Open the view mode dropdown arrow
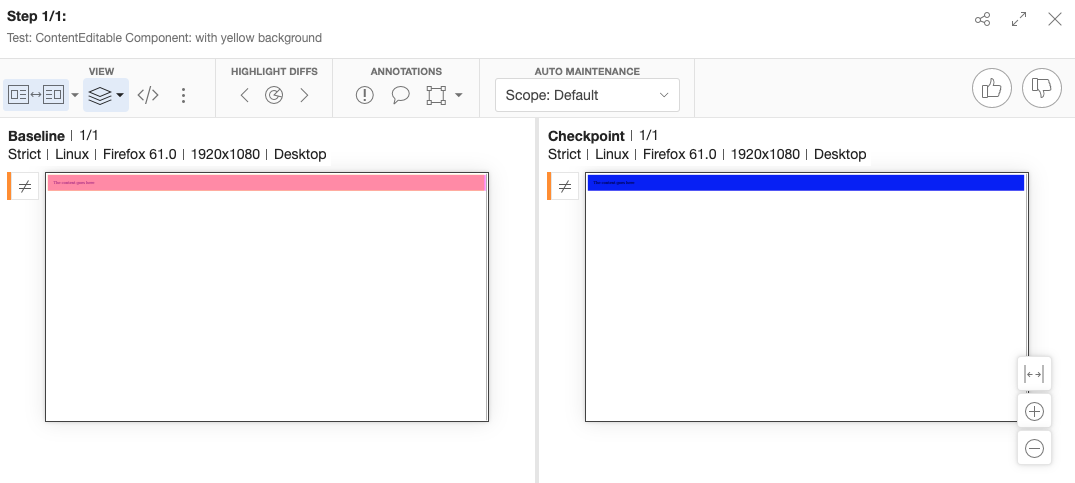 click(75, 95)
